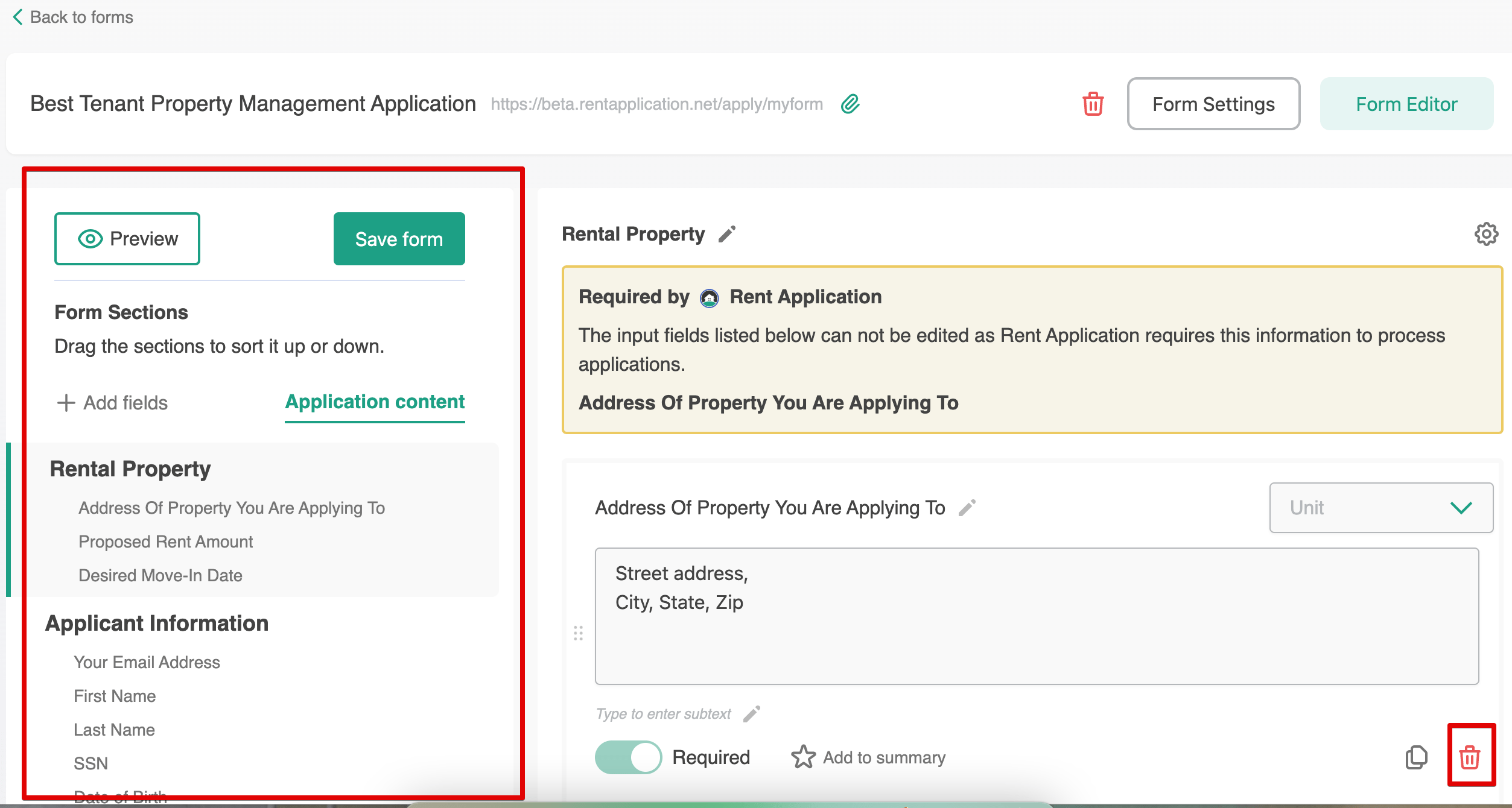Screen dimensions: 1512x808
Task: Open the Unit dropdown
Action: pyautogui.click(x=1381, y=508)
